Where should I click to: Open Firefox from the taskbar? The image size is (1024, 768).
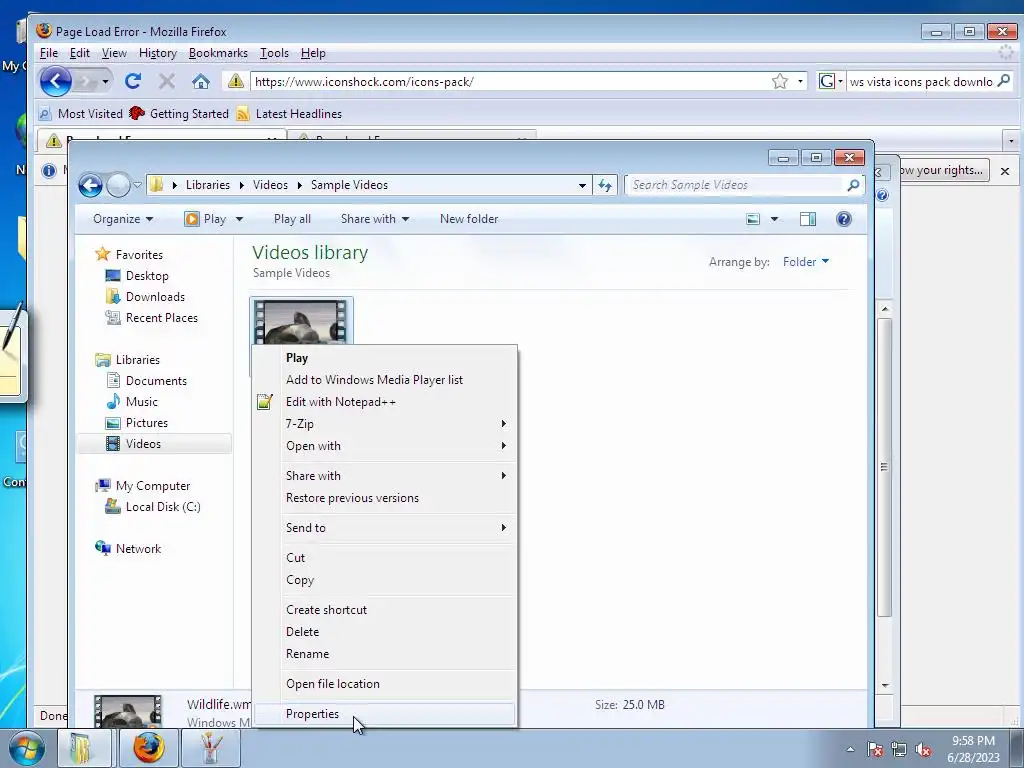coord(149,748)
